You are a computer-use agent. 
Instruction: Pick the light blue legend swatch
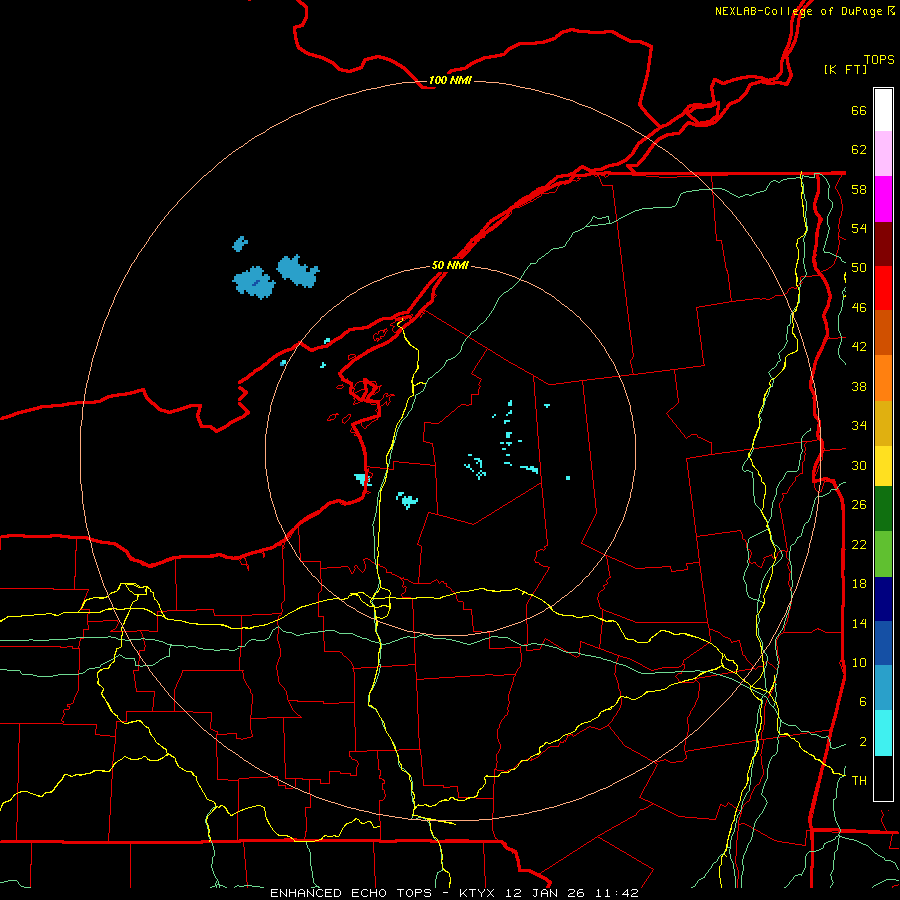tap(883, 688)
